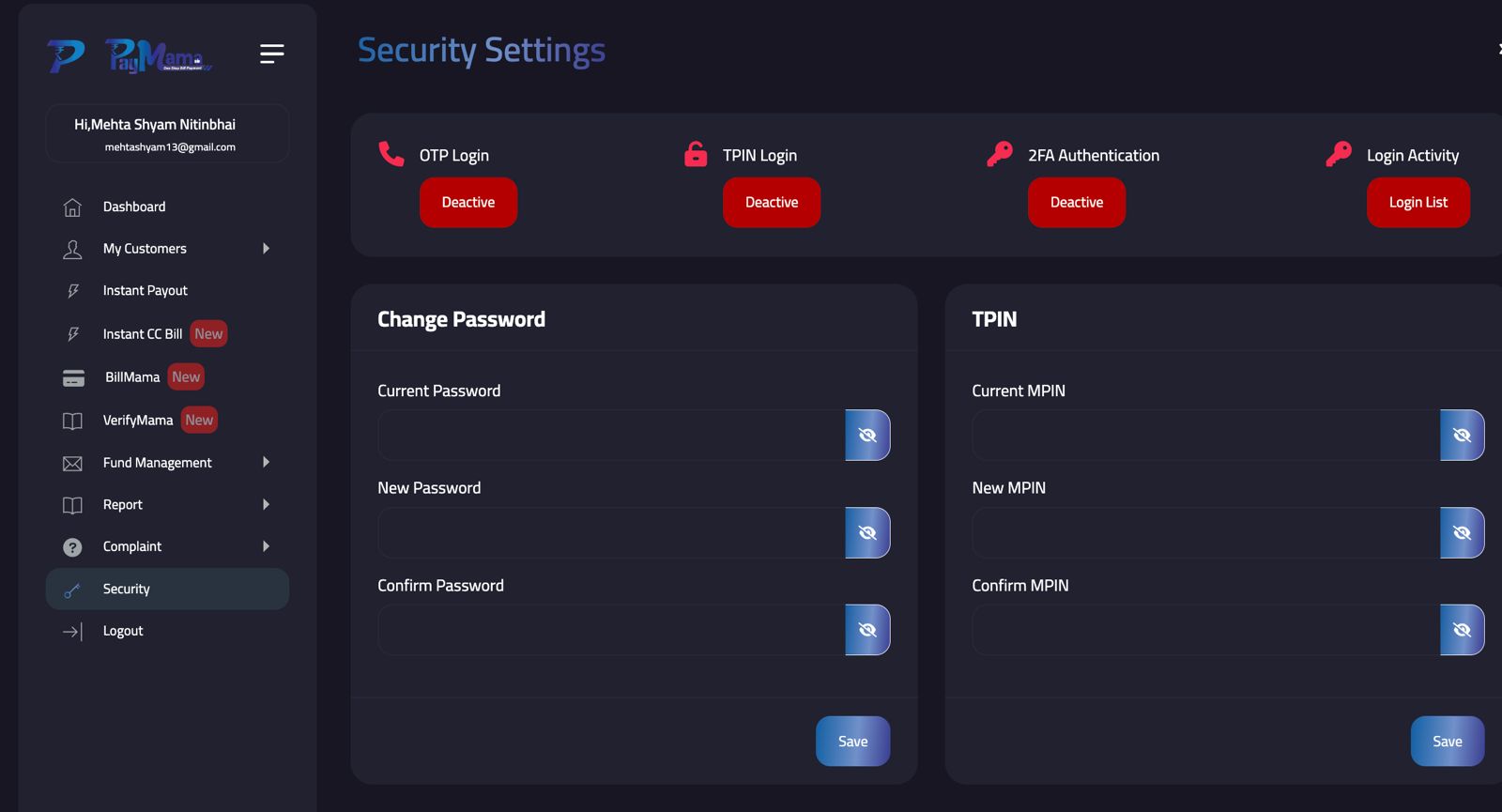Click the Complaint question mark icon
Viewport: 1502px width, 812px height.
(72, 547)
